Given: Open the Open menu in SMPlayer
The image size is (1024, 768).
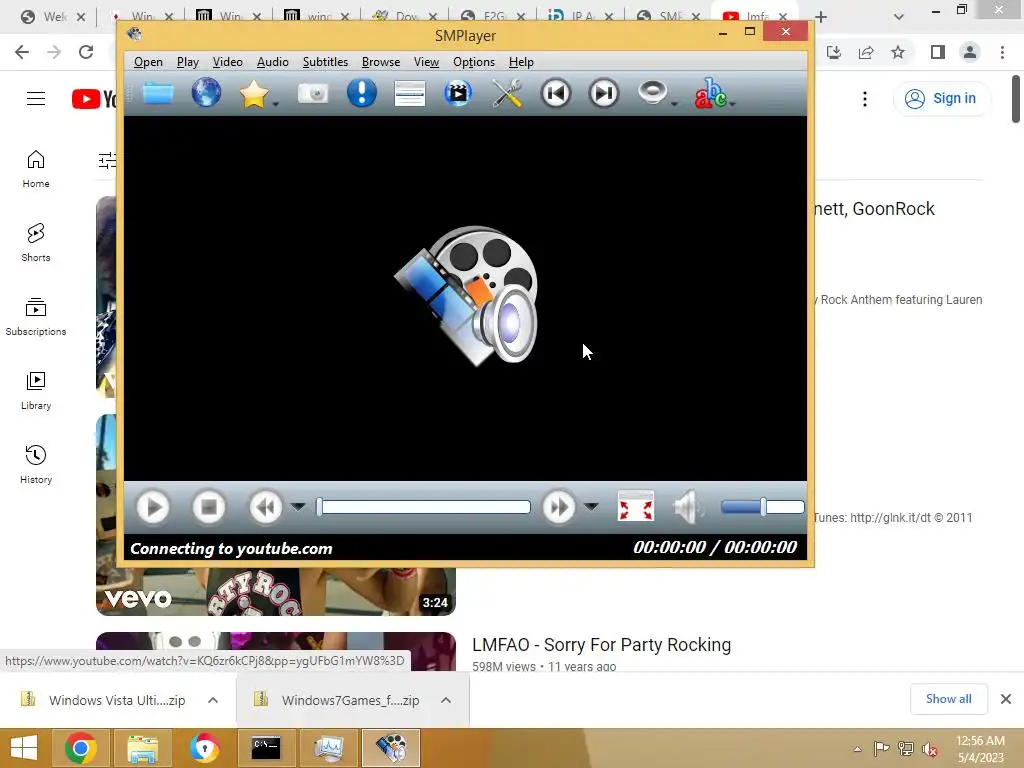Looking at the screenshot, I should (148, 62).
